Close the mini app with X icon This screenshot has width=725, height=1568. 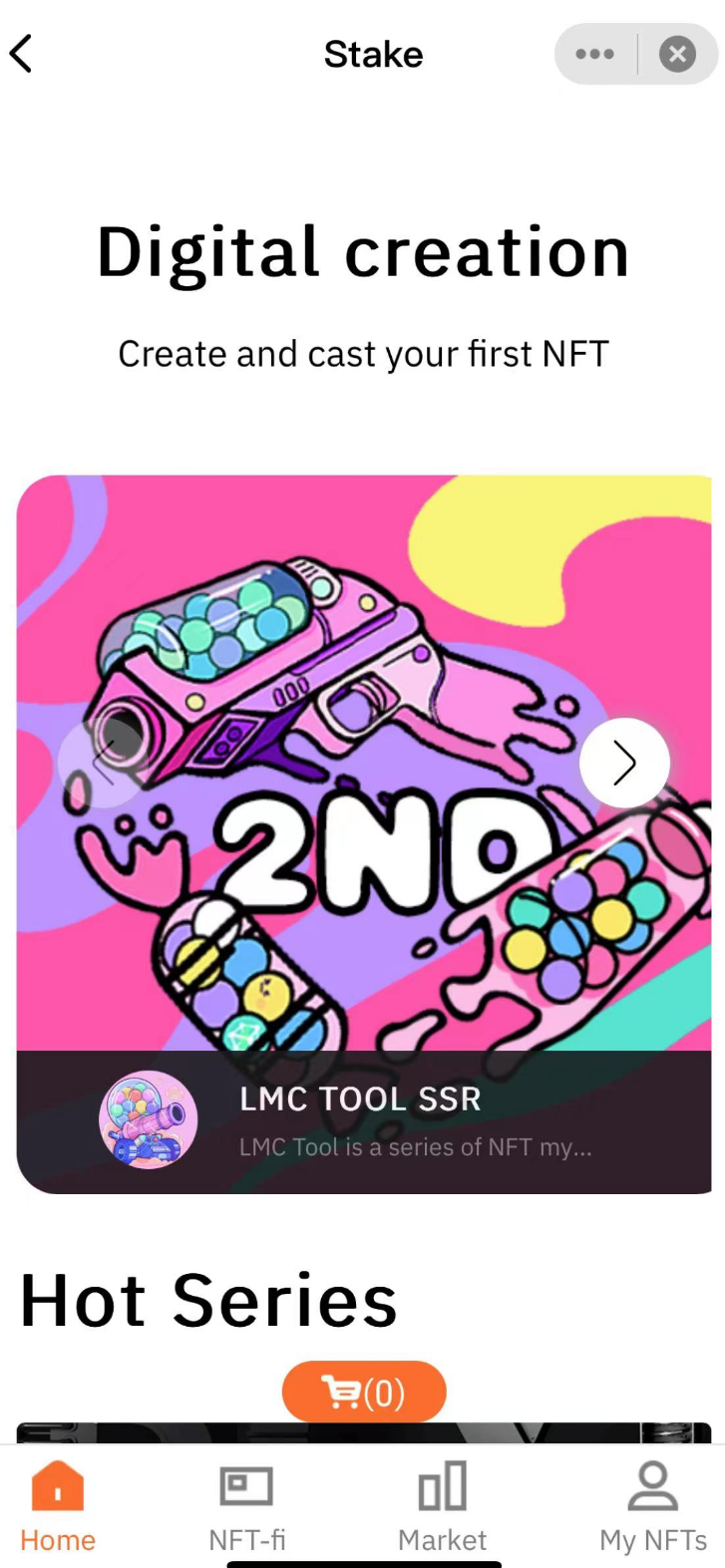point(677,54)
